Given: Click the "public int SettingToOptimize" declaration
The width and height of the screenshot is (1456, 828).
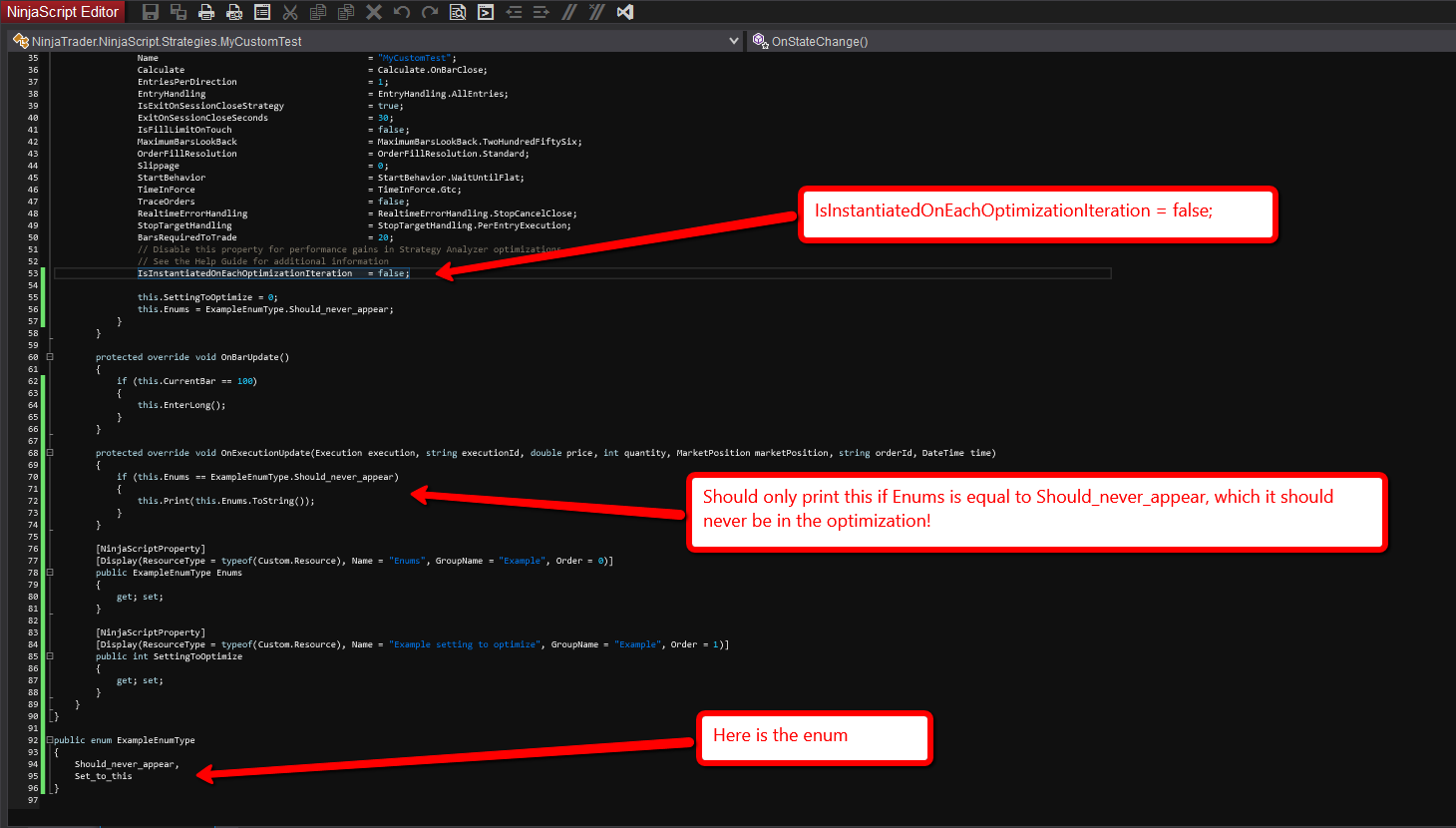Looking at the screenshot, I should (169, 656).
